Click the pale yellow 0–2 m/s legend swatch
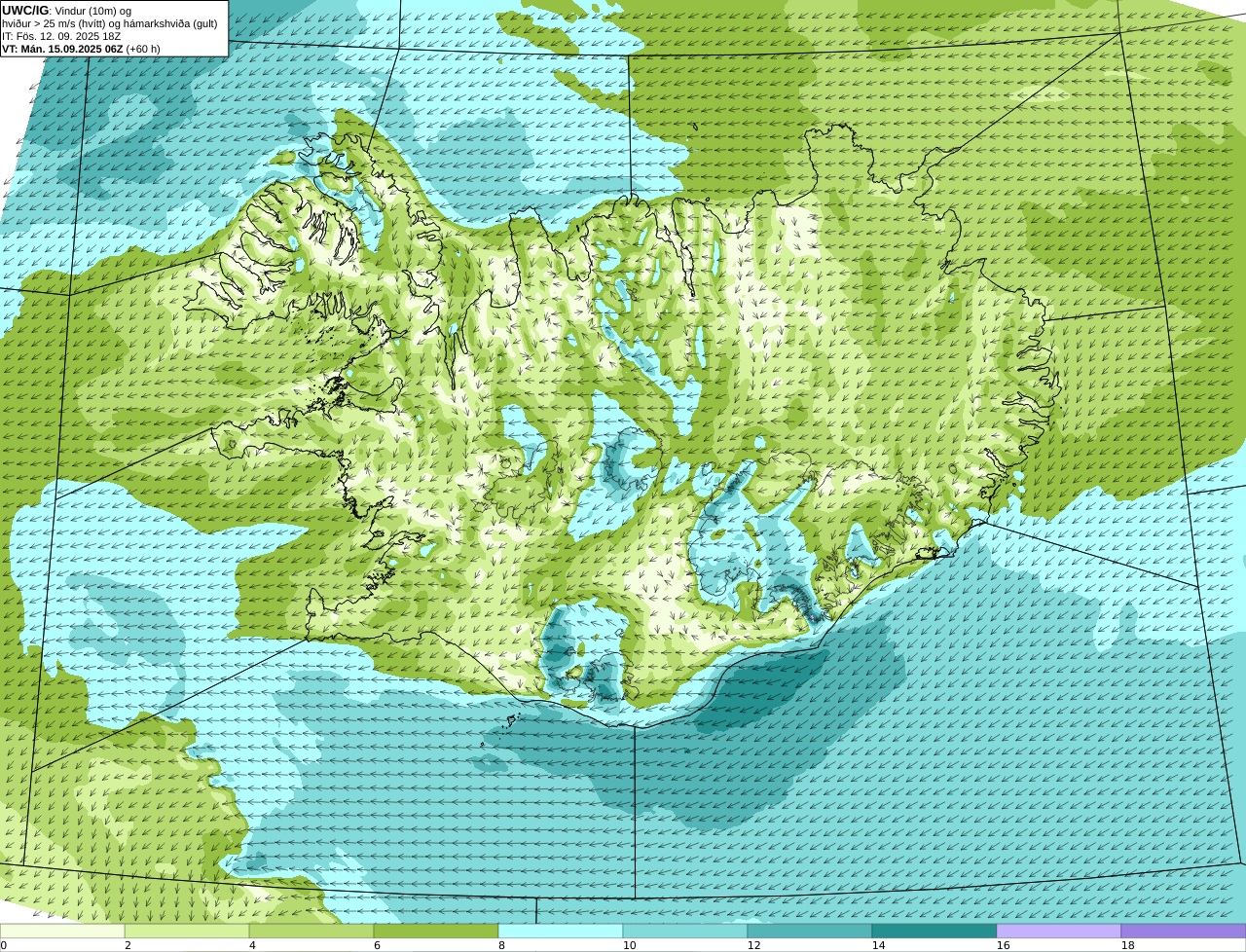 click(x=62, y=931)
